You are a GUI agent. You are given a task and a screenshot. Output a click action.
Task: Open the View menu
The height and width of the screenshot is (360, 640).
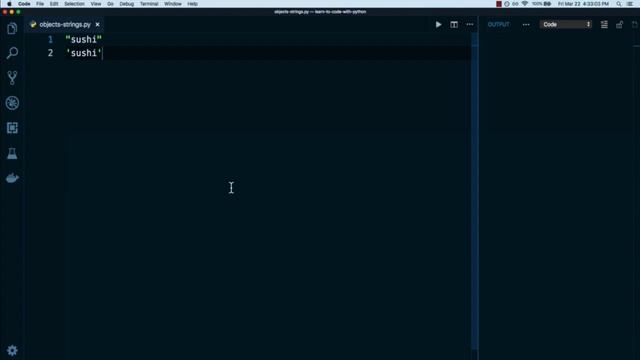coord(96,4)
